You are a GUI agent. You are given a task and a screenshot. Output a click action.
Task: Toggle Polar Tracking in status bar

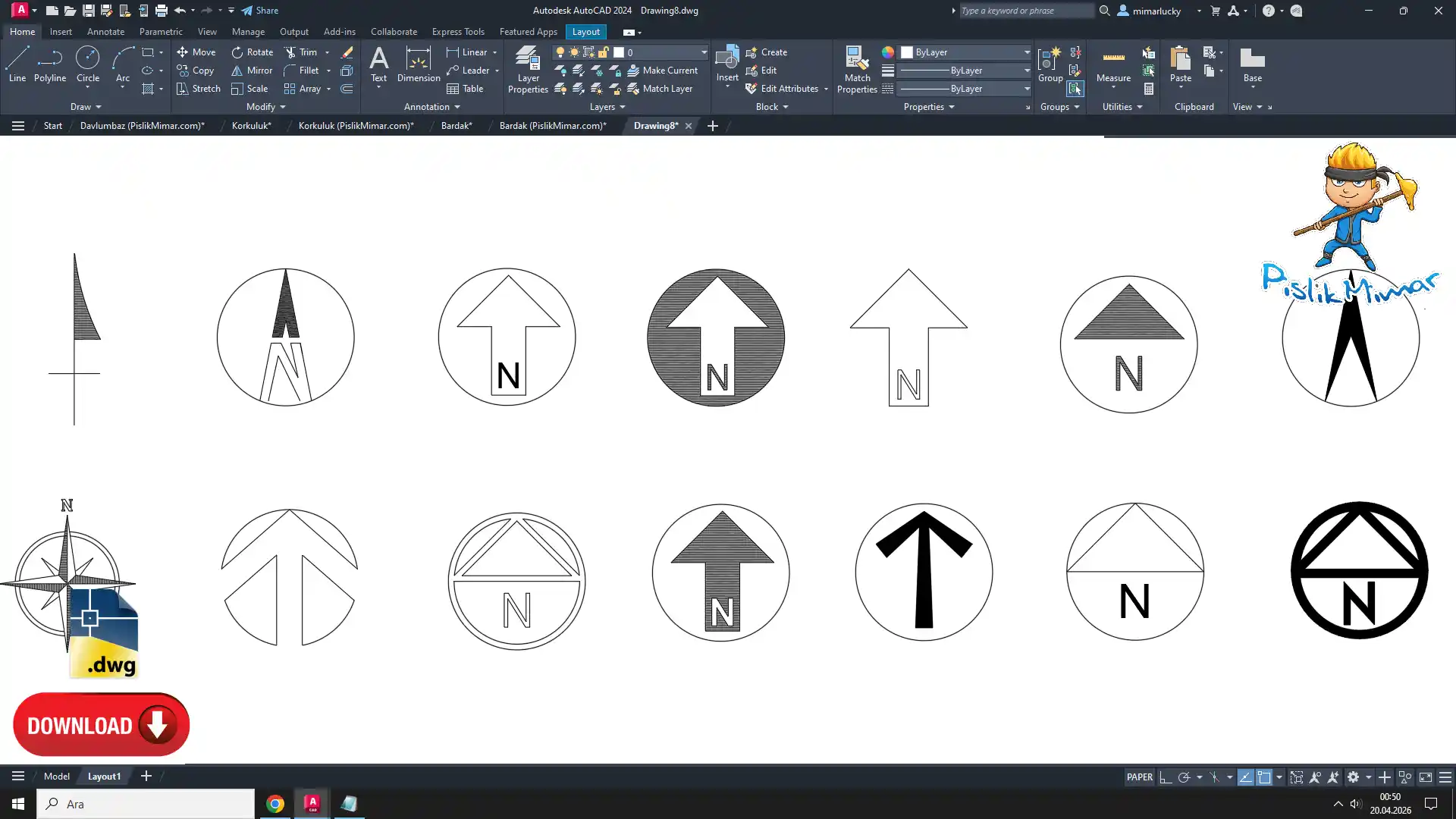point(1184,777)
